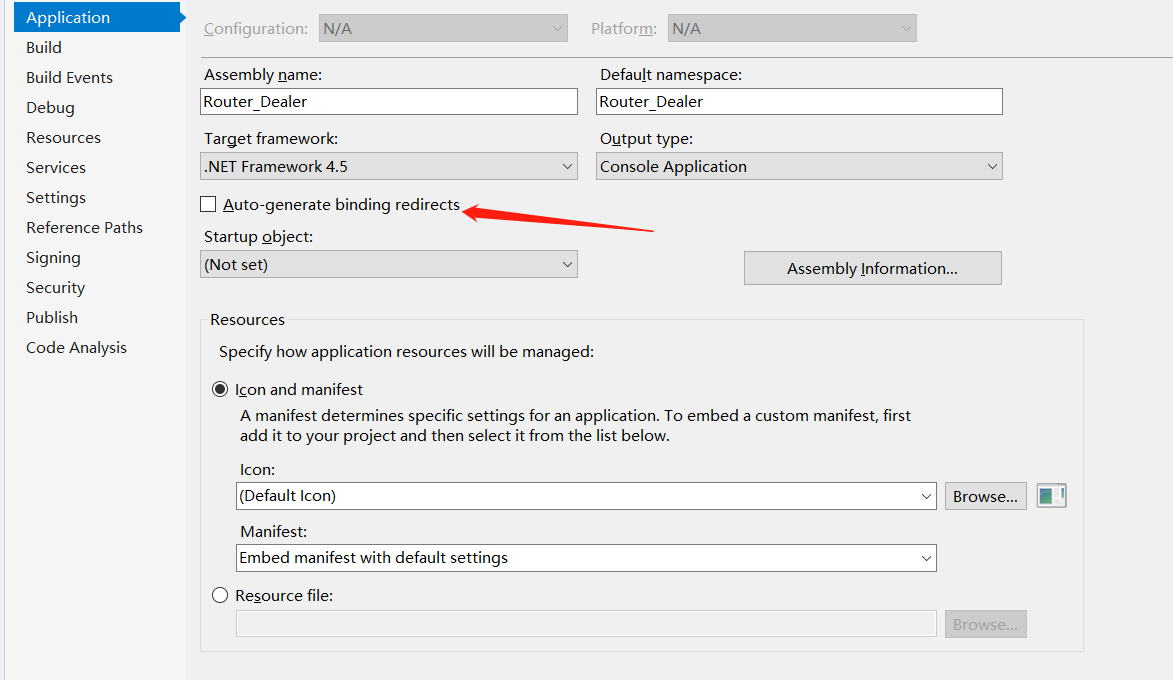The width and height of the screenshot is (1173, 680).
Task: Expand the Manifest dropdown list
Action: 586,558
